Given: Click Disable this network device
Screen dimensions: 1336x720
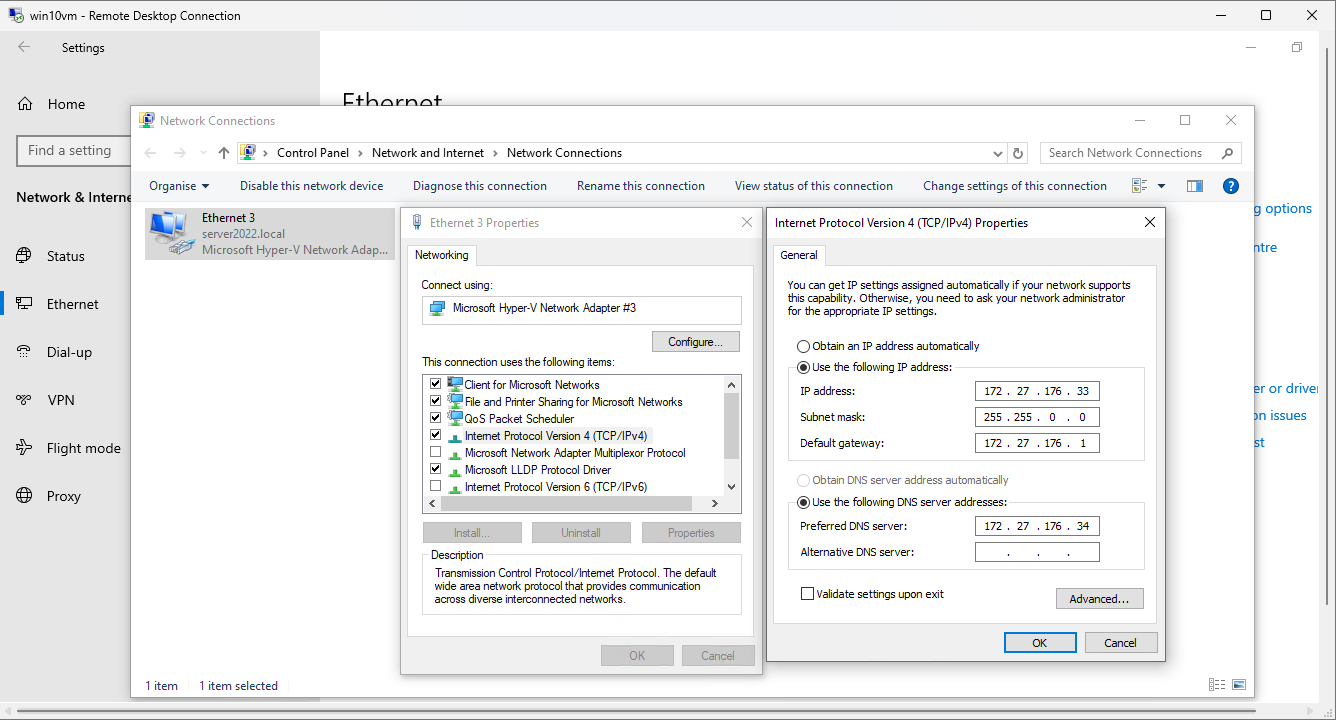Looking at the screenshot, I should 311,186.
